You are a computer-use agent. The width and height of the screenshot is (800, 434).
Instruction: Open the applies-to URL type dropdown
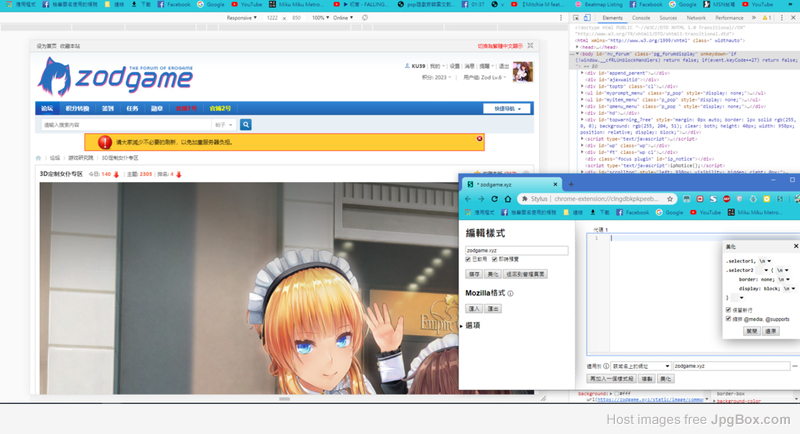[640, 366]
